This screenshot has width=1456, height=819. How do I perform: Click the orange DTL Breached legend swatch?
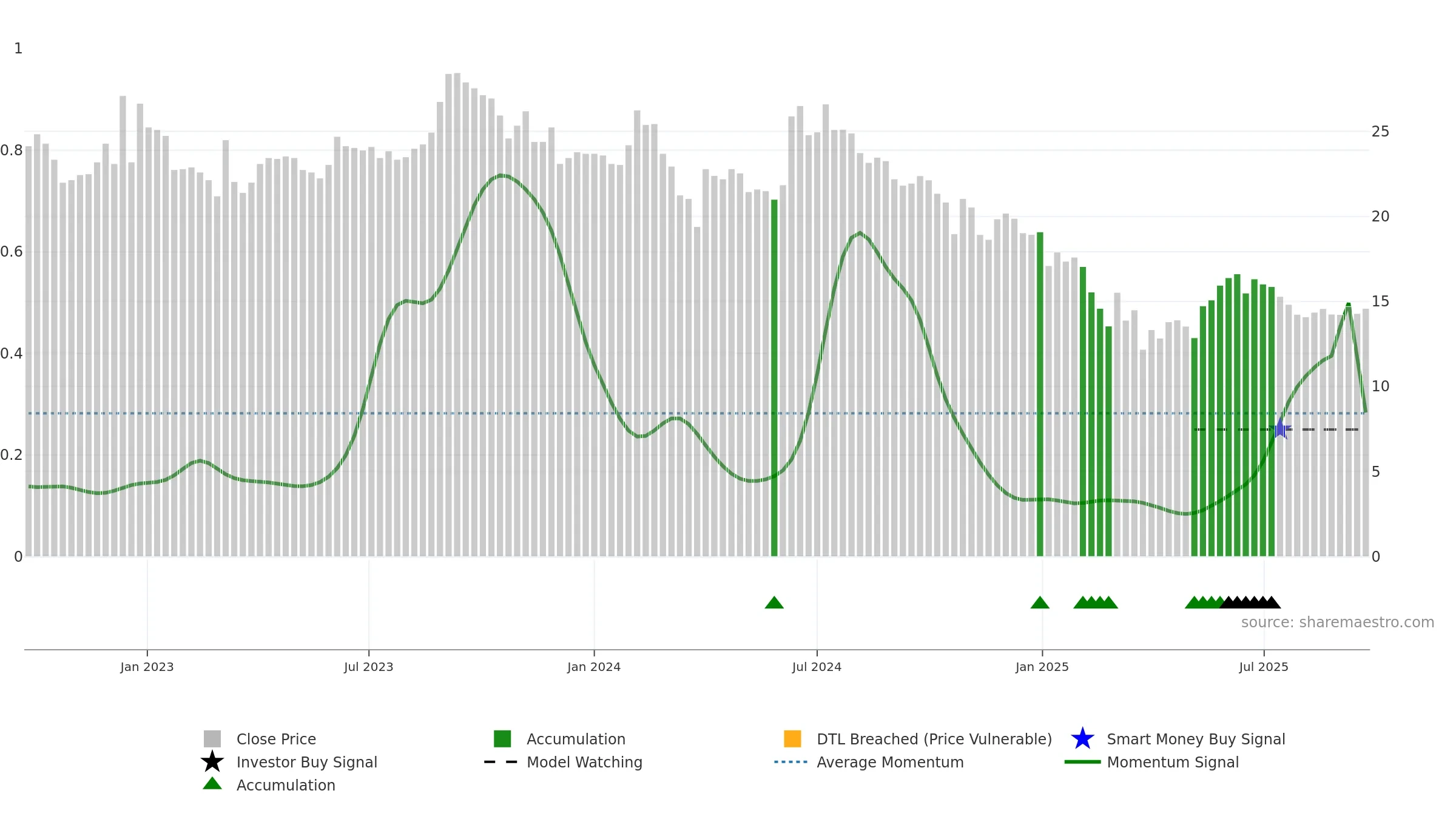click(x=792, y=739)
